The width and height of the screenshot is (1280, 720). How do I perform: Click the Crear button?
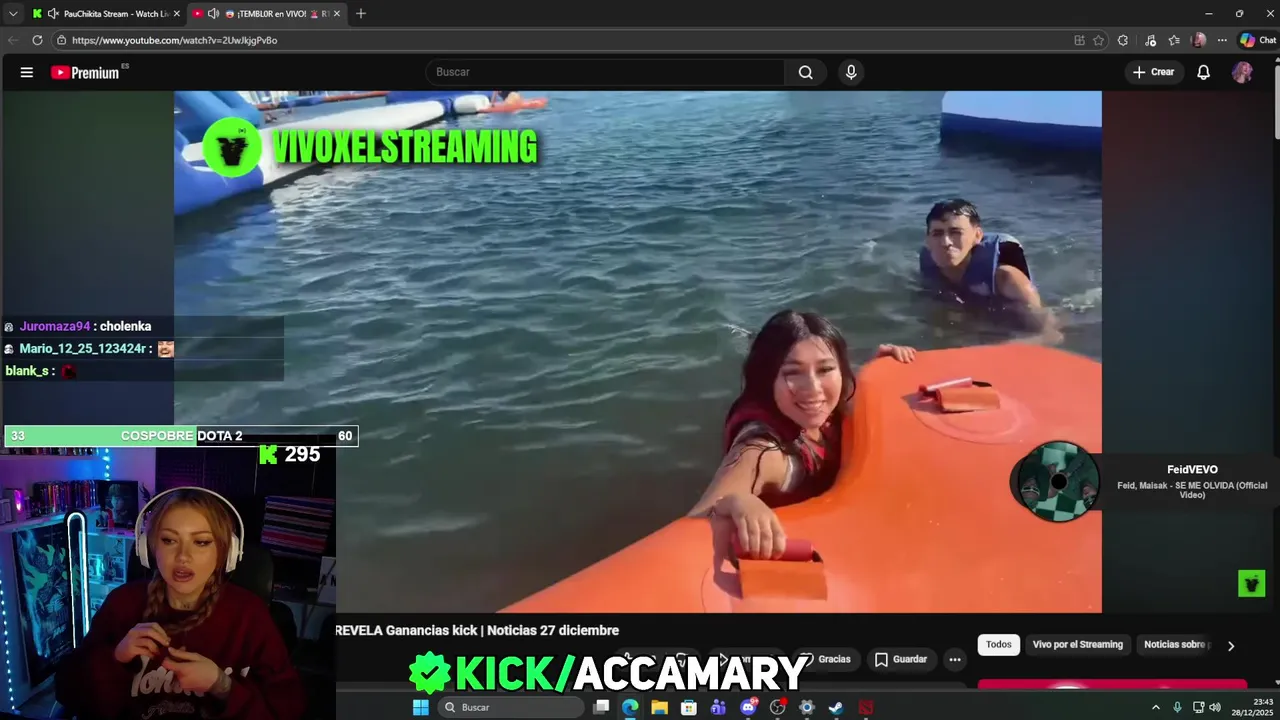coord(1154,72)
